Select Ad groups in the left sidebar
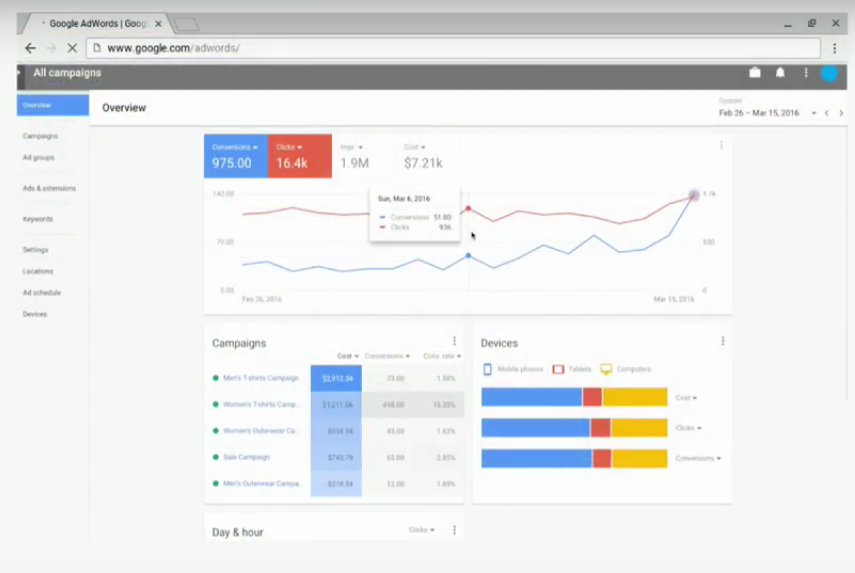The height and width of the screenshot is (573, 855). click(x=38, y=158)
